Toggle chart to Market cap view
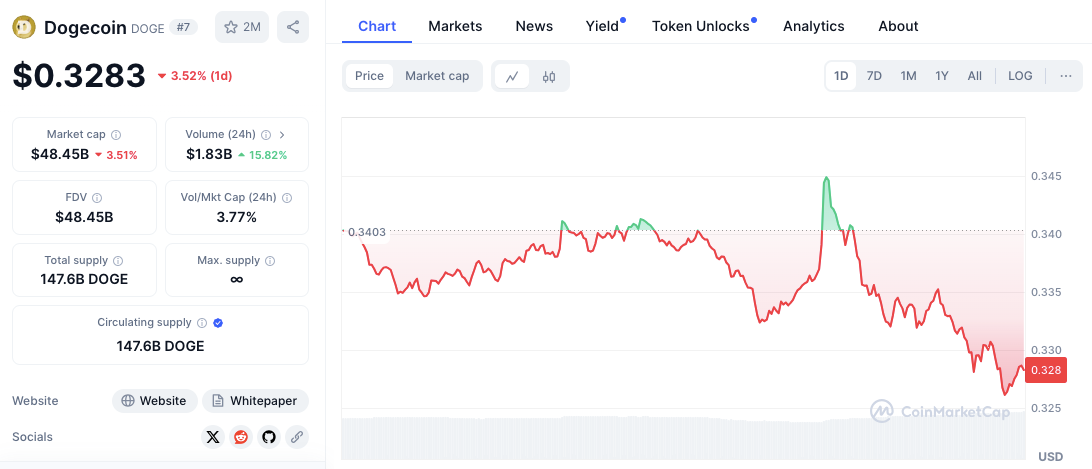Viewport: 1092px width, 469px height. pyautogui.click(x=437, y=76)
